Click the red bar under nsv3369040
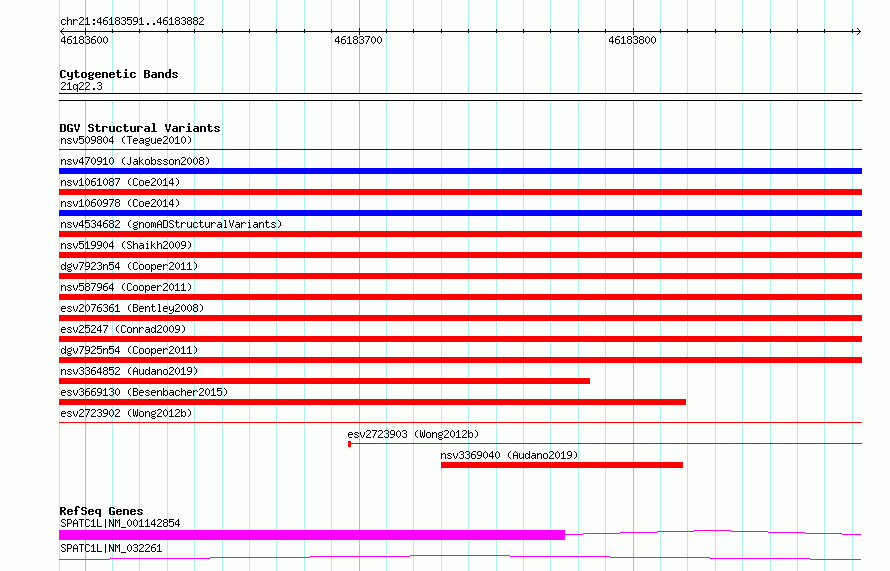The image size is (890, 571). [562, 465]
